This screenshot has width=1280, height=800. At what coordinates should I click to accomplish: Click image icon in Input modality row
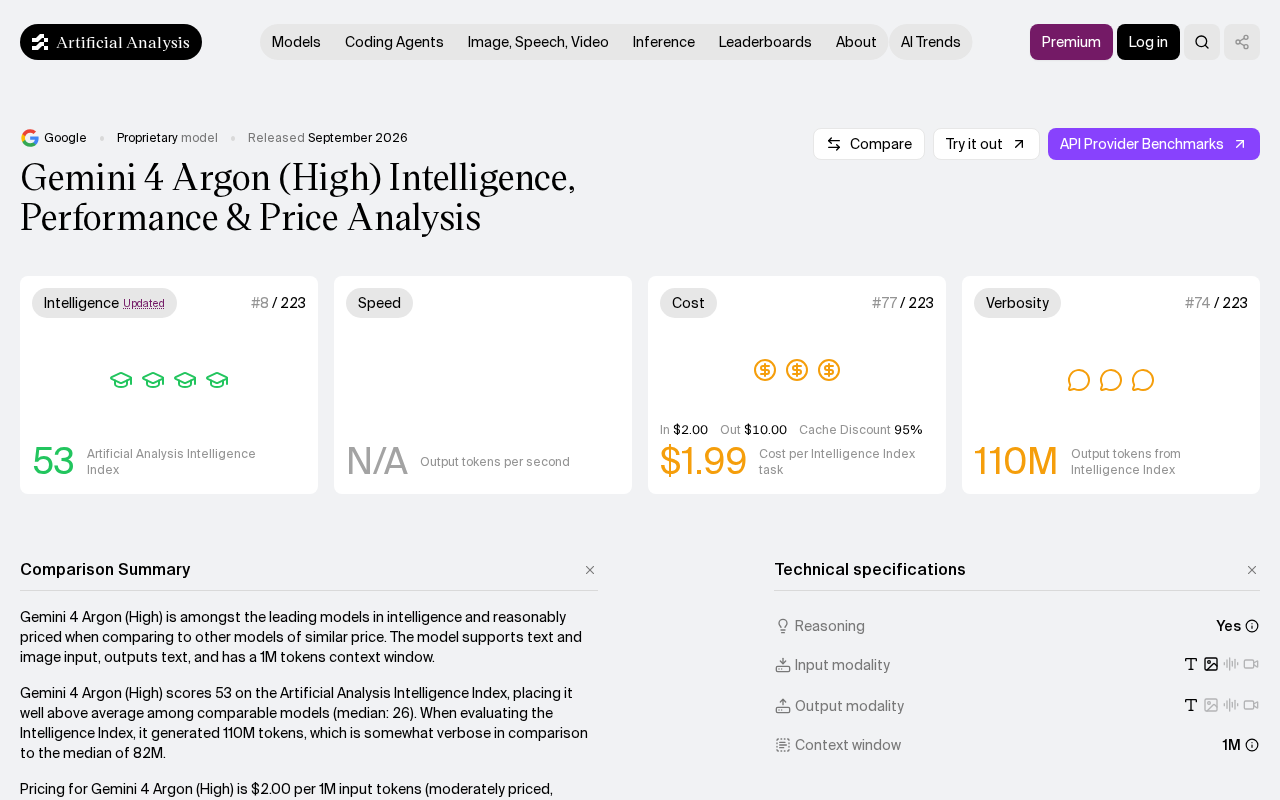tap(1211, 664)
